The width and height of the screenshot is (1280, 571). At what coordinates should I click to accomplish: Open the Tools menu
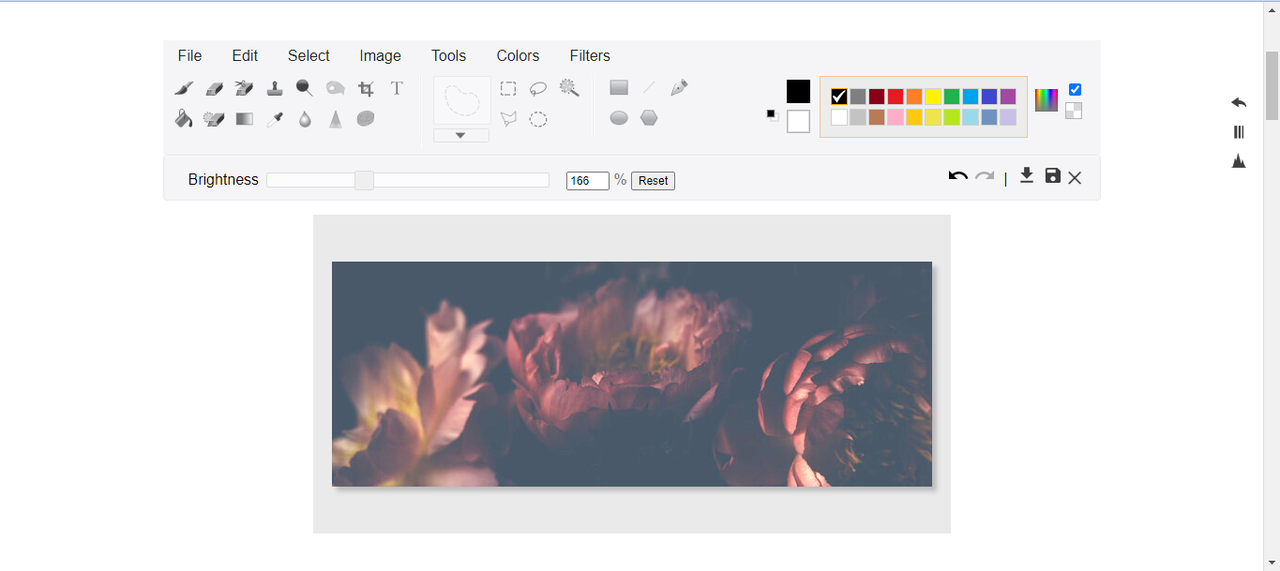(449, 56)
